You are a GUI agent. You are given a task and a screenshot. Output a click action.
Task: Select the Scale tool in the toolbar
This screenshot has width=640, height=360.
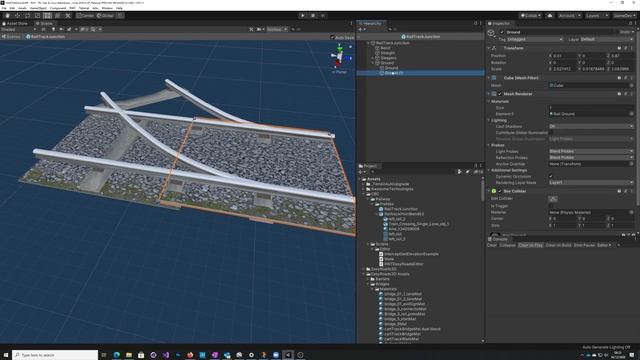click(38, 16)
